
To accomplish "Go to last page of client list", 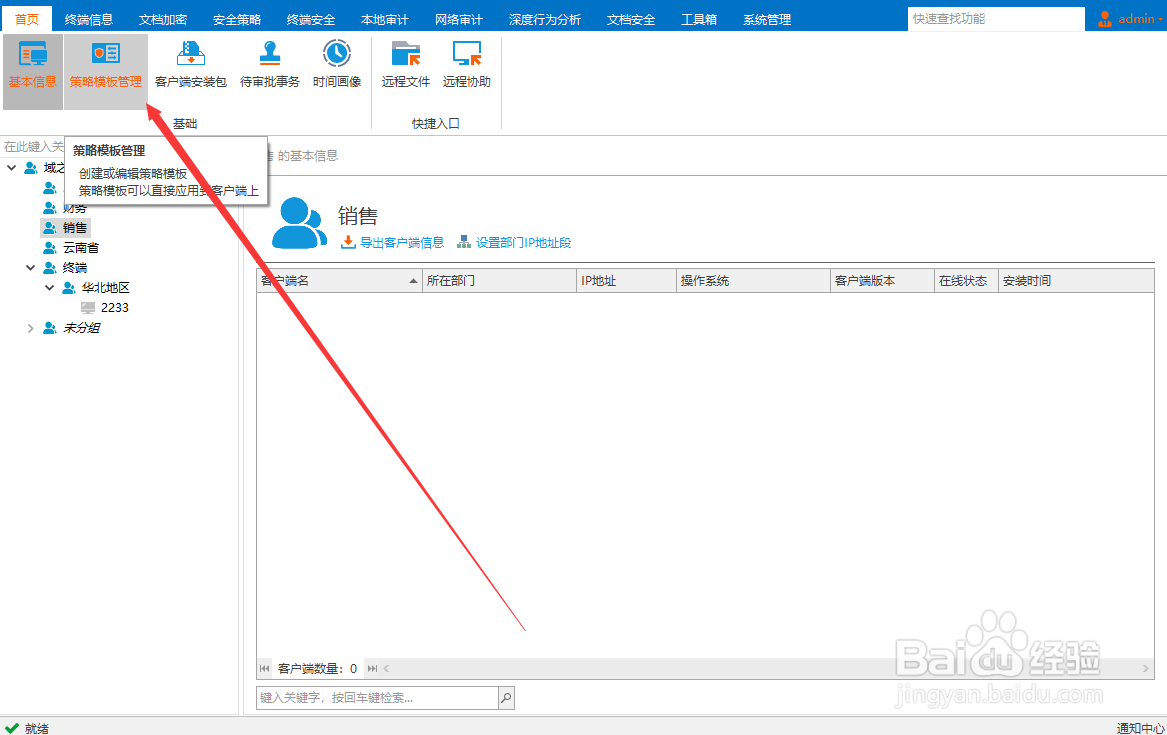I will (372, 668).
